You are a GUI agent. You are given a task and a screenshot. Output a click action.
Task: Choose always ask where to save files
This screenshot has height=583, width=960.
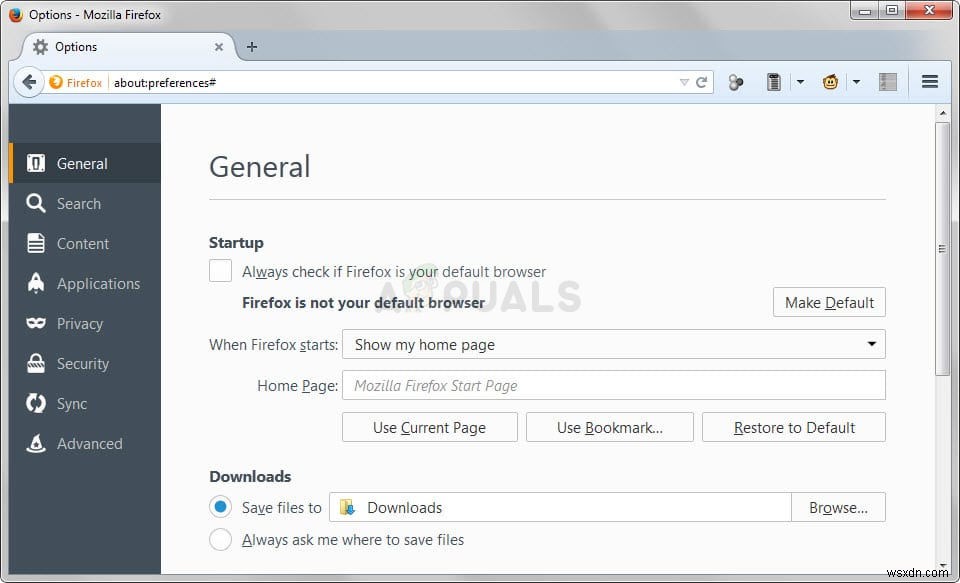click(x=221, y=539)
